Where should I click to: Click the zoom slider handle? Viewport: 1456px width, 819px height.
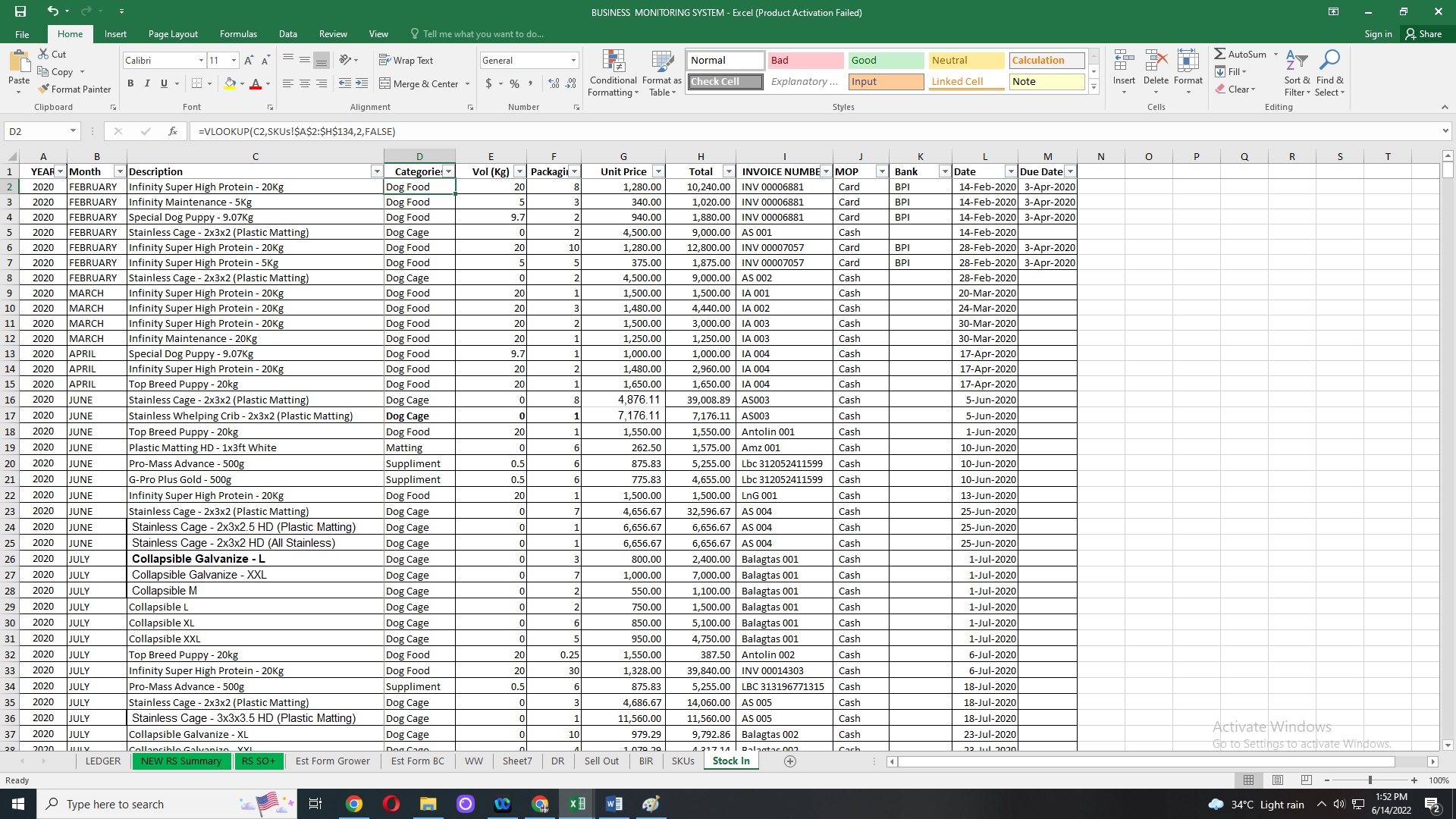click(1370, 780)
